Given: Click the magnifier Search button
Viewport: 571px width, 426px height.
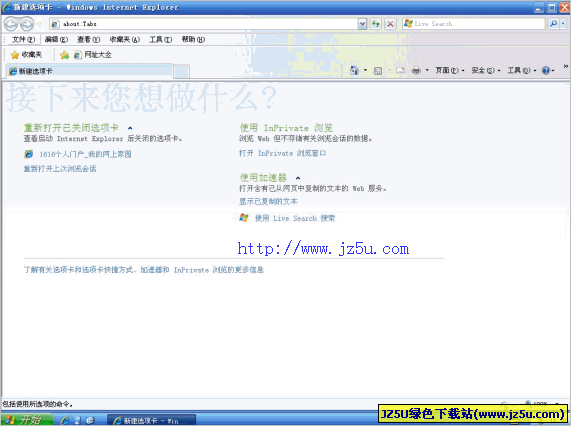Looking at the screenshot, I should tap(554, 24).
